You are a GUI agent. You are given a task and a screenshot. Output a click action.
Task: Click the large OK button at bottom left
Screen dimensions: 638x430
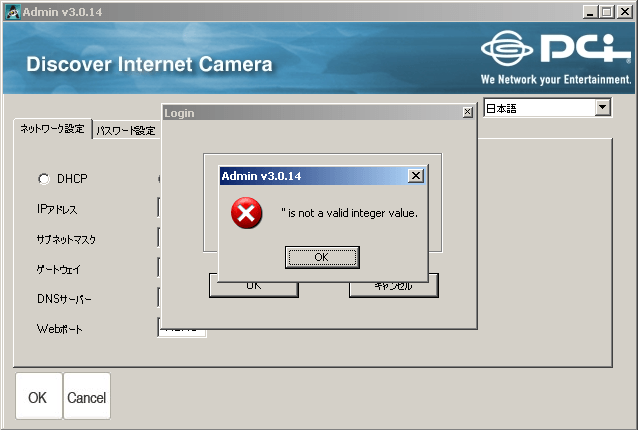(39, 396)
